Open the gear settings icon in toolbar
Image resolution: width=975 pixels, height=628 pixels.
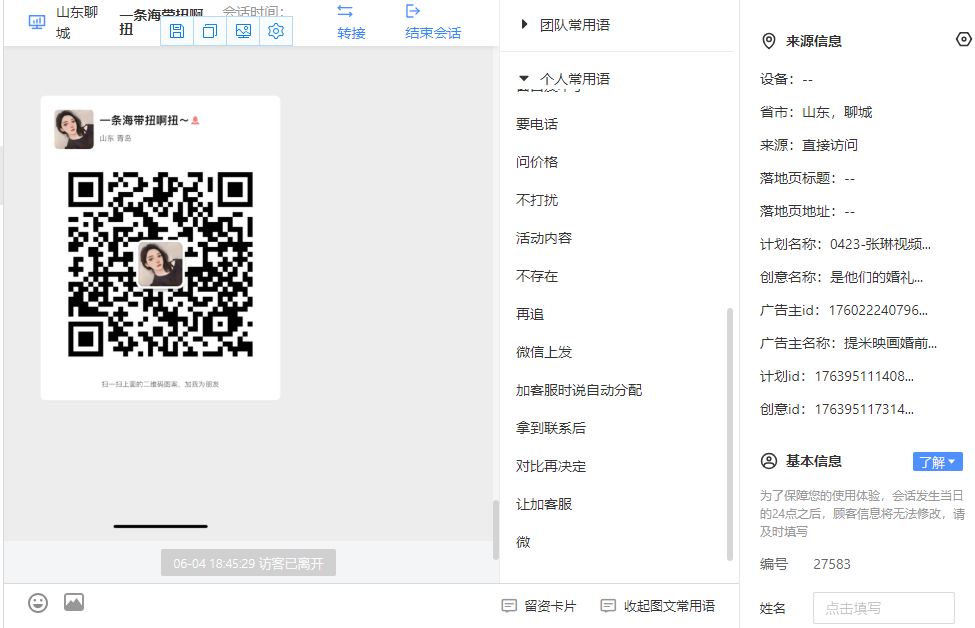click(x=276, y=31)
